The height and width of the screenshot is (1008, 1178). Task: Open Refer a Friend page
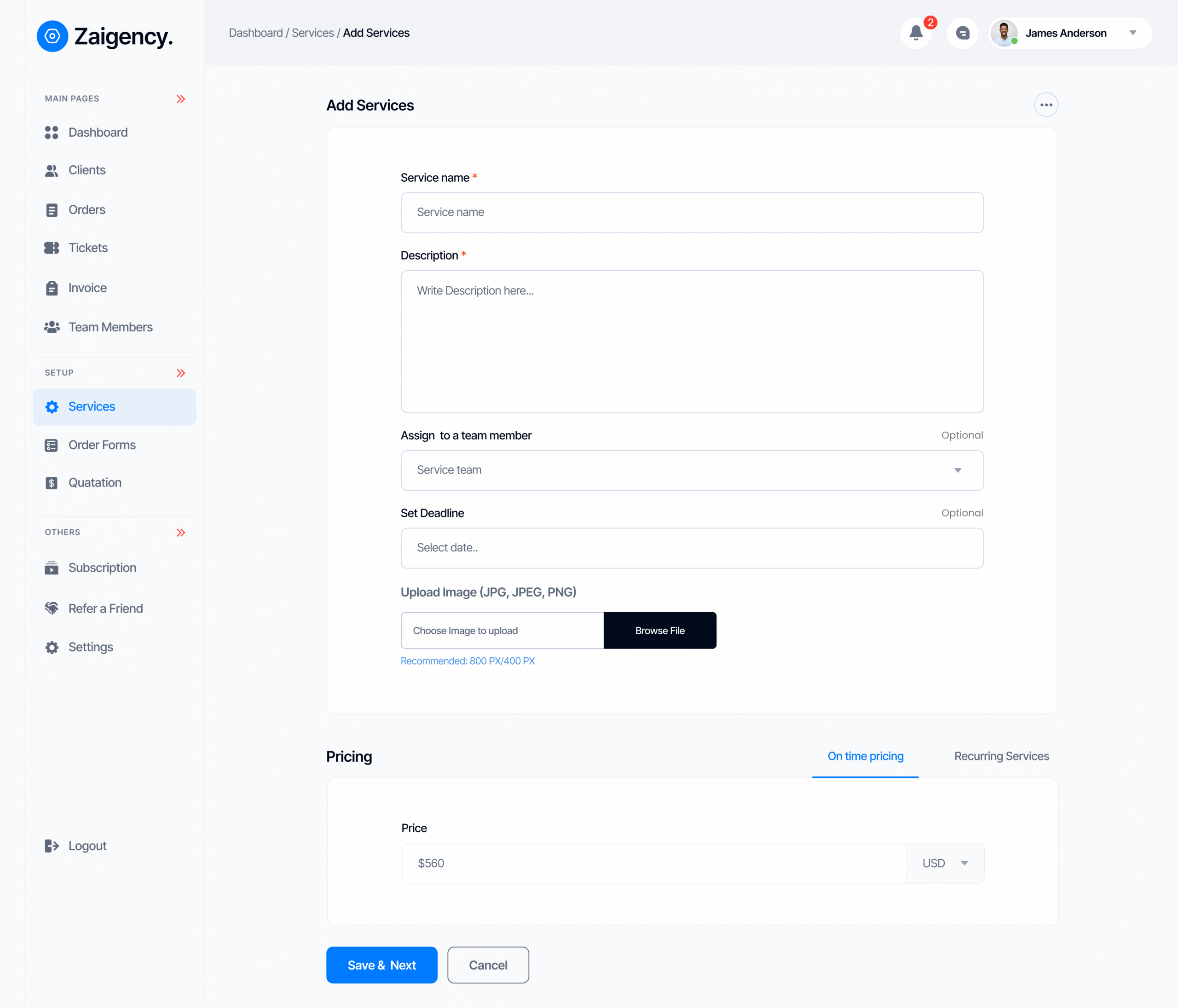[105, 608]
